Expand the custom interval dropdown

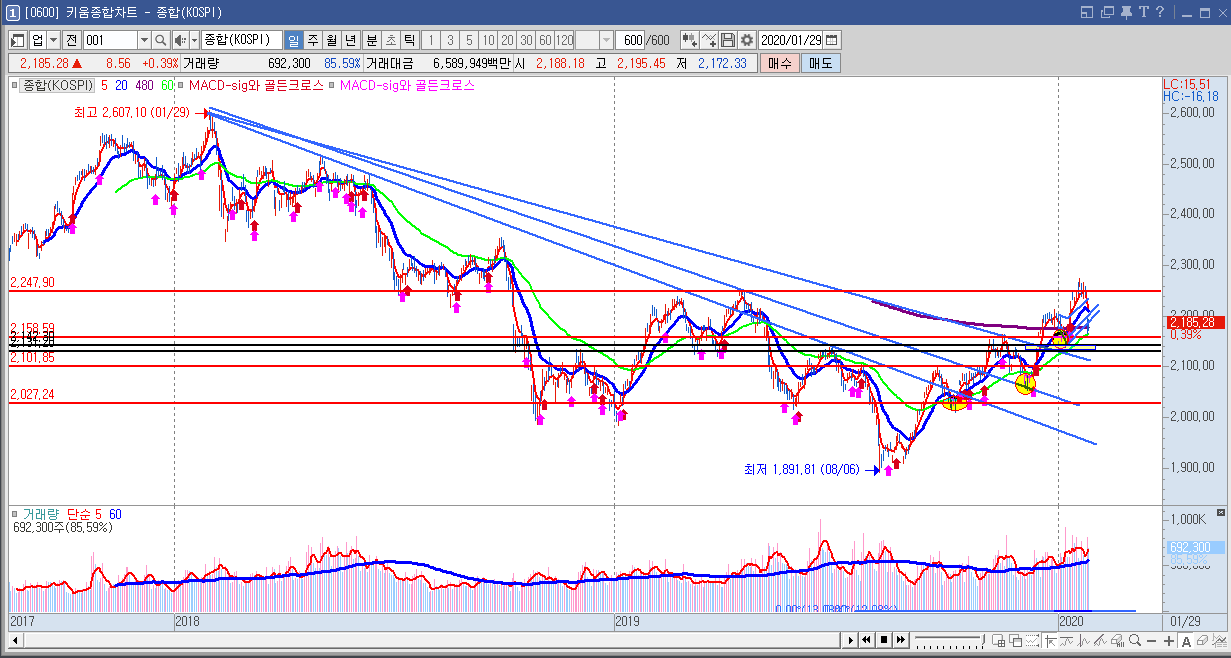607,40
